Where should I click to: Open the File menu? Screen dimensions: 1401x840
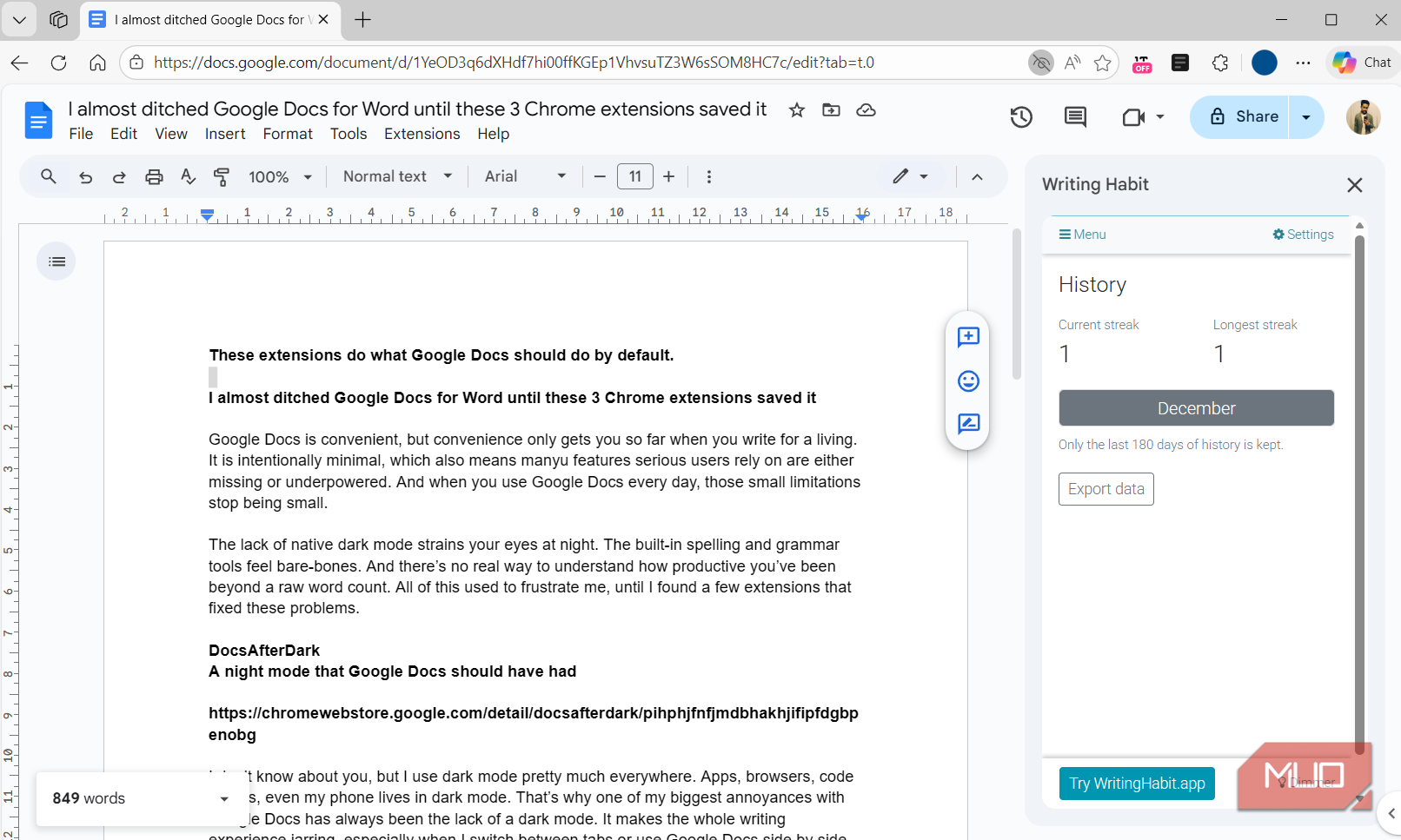pyautogui.click(x=81, y=134)
